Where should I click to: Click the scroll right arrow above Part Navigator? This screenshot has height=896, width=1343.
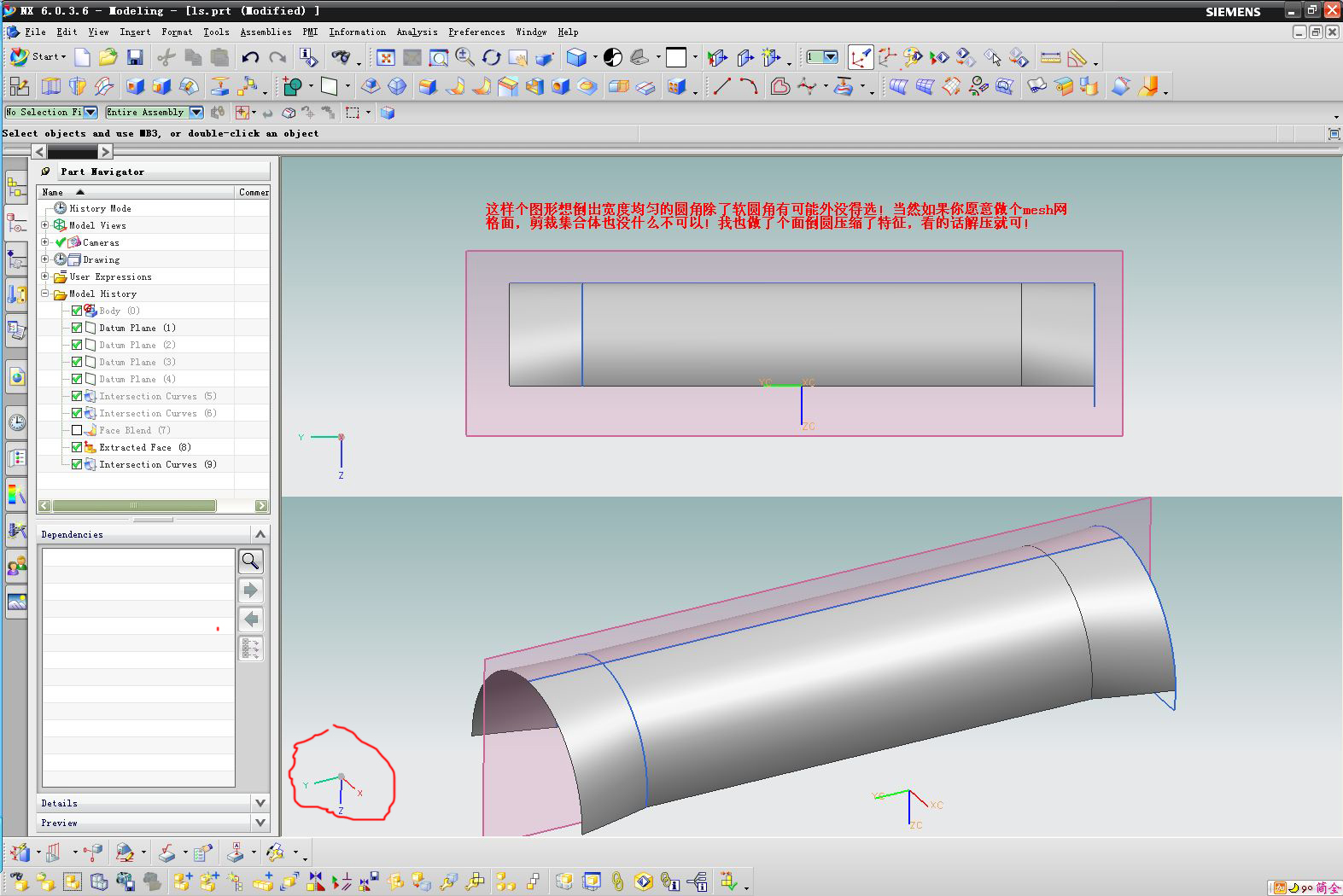coord(105,152)
